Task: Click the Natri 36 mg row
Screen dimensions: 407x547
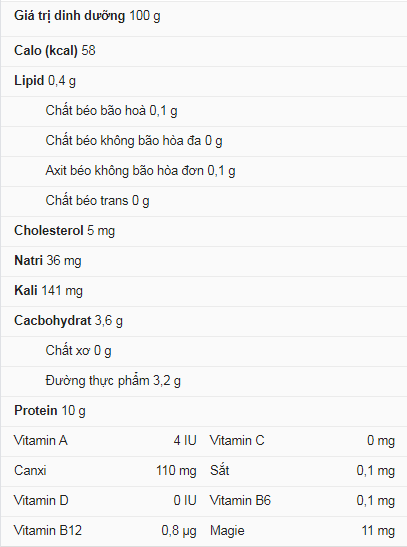Action: tap(204, 261)
